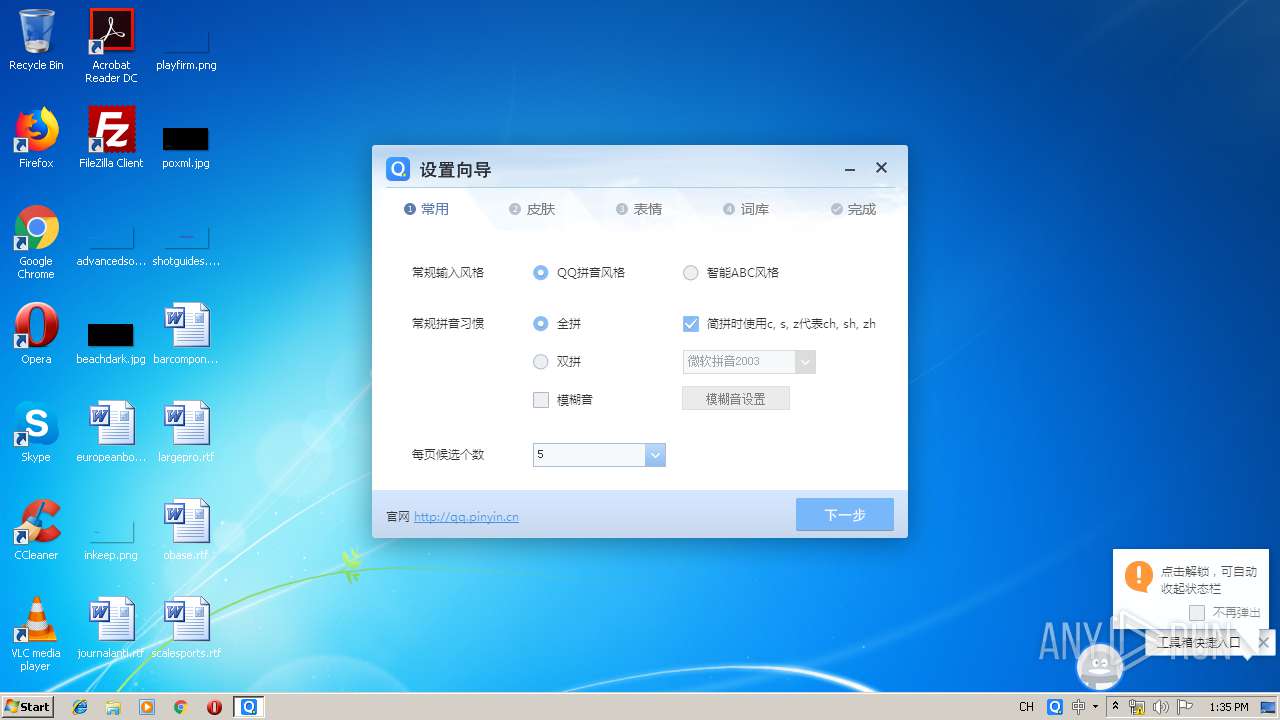Click the CH language indicator

(1026, 706)
